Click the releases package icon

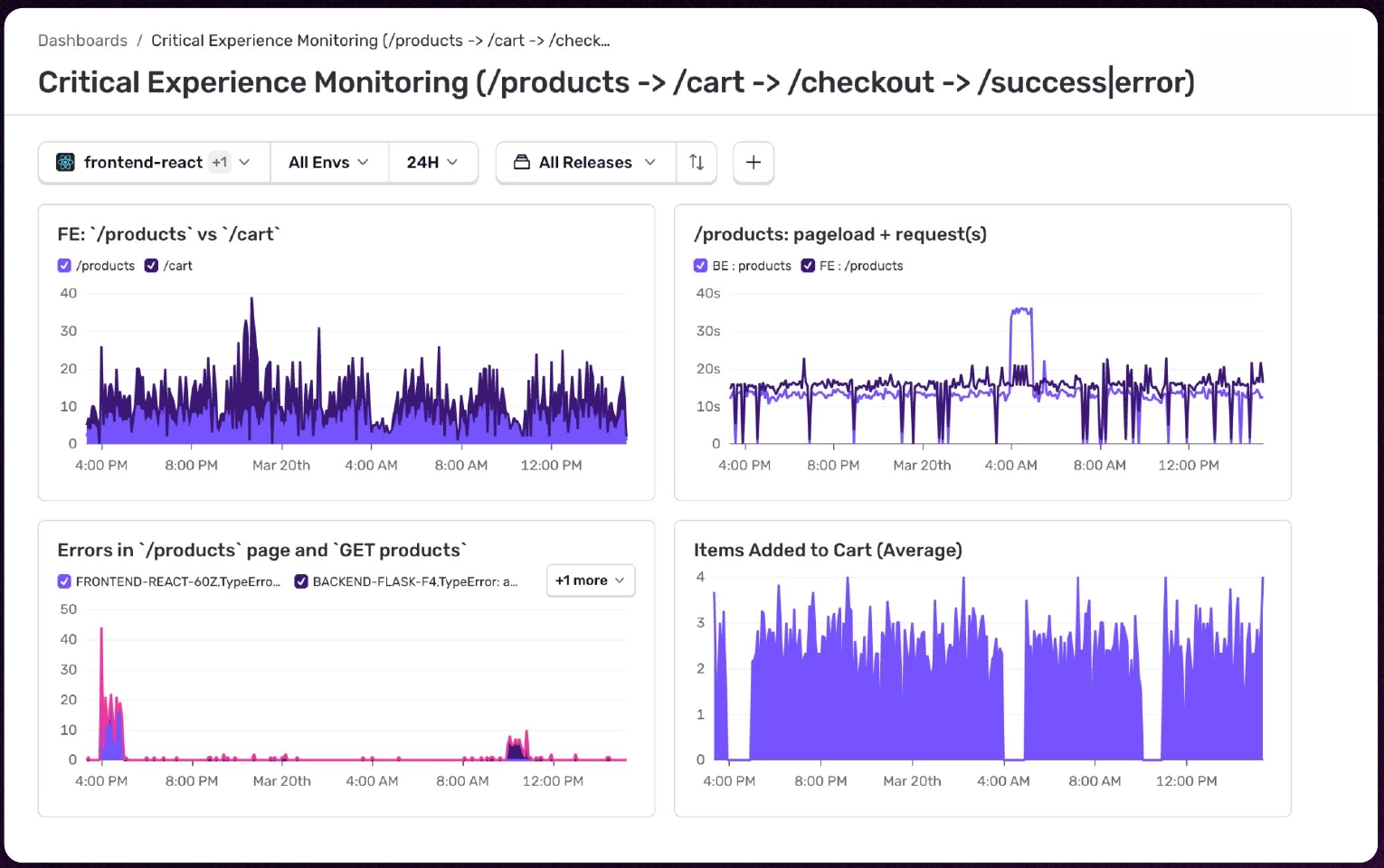point(521,162)
